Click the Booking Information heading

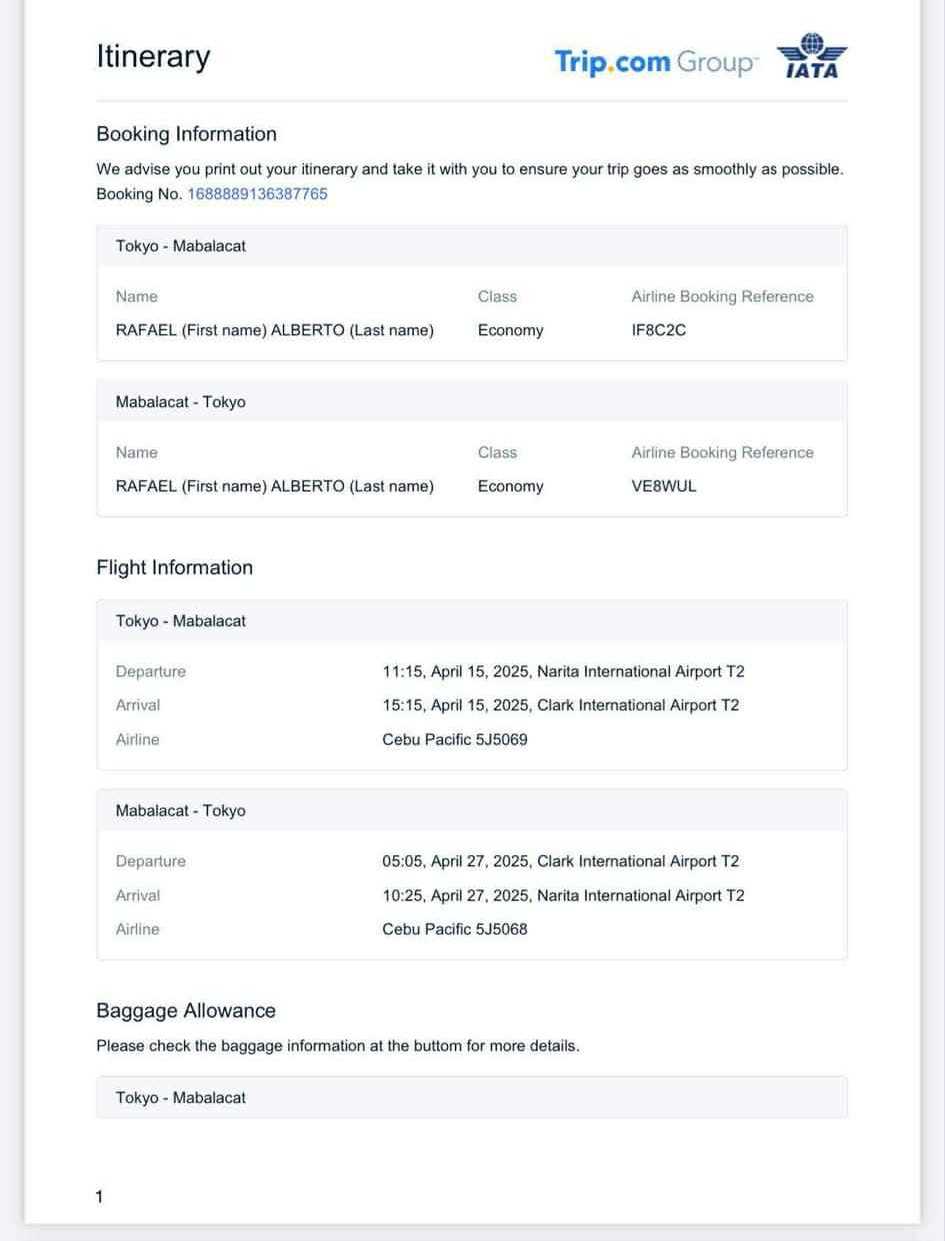(x=186, y=134)
